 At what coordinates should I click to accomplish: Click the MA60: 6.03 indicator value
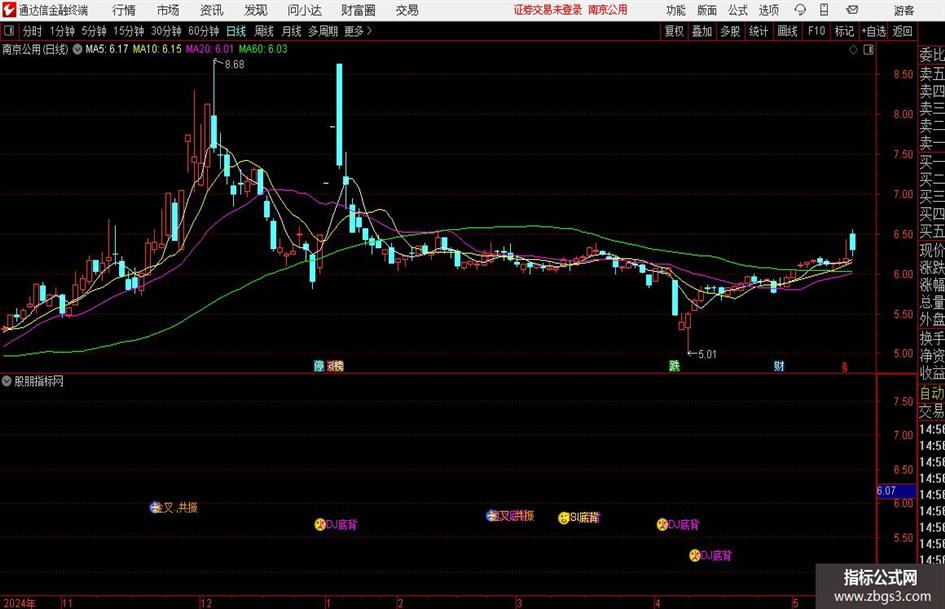(263, 49)
